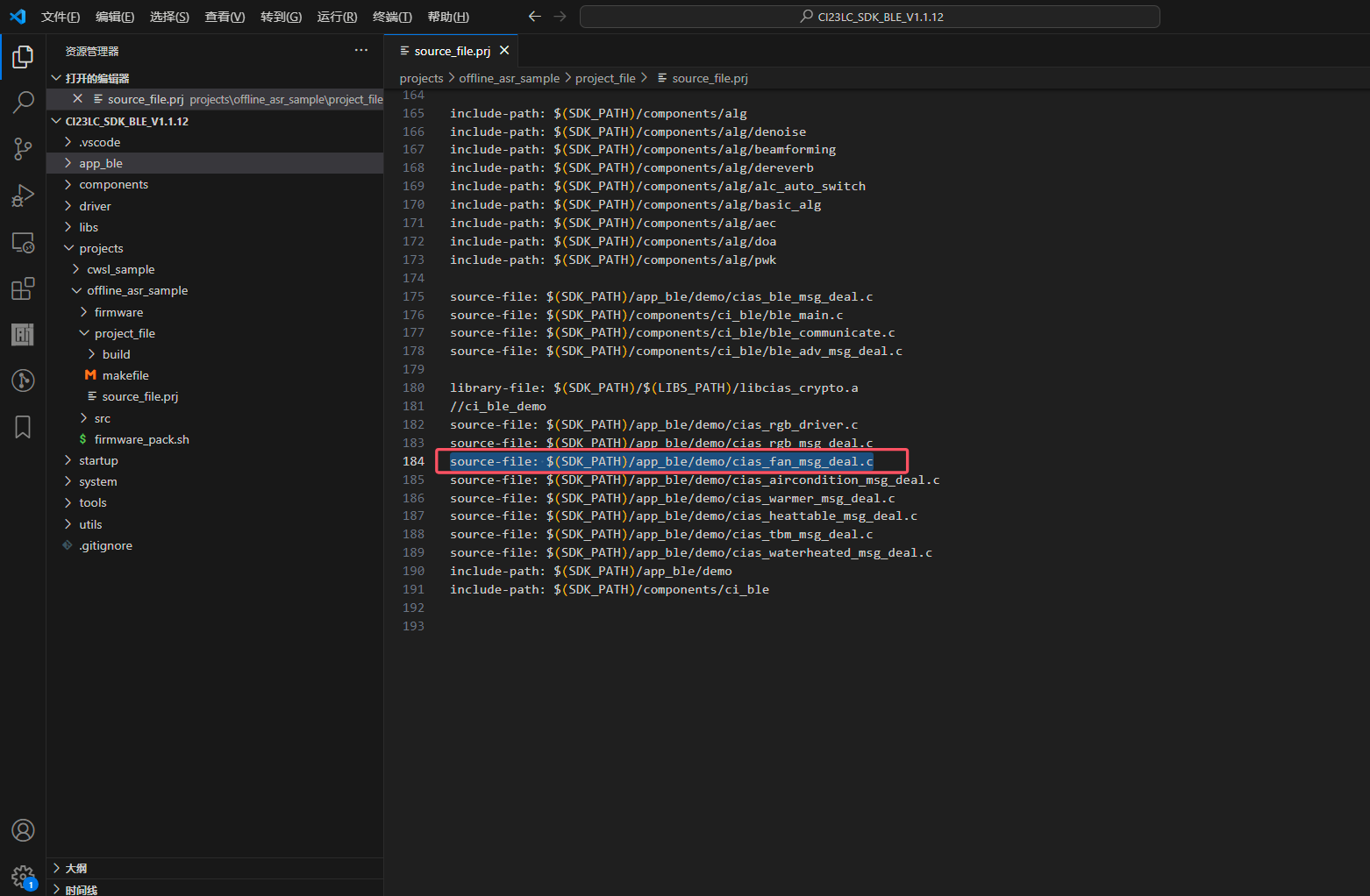Open firmware_pack.sh in the explorer
The width and height of the screenshot is (1370, 896).
(215, 439)
